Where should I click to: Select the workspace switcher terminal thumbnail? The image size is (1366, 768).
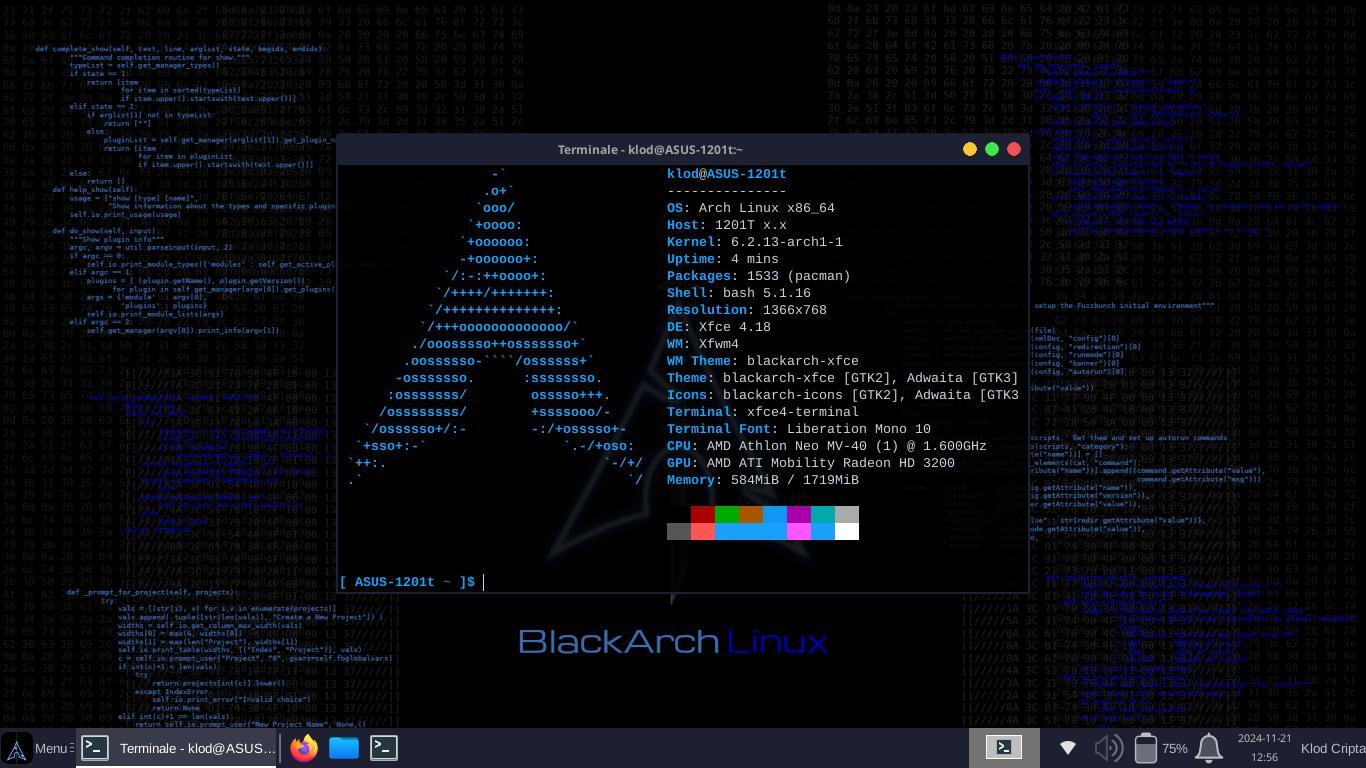1004,747
